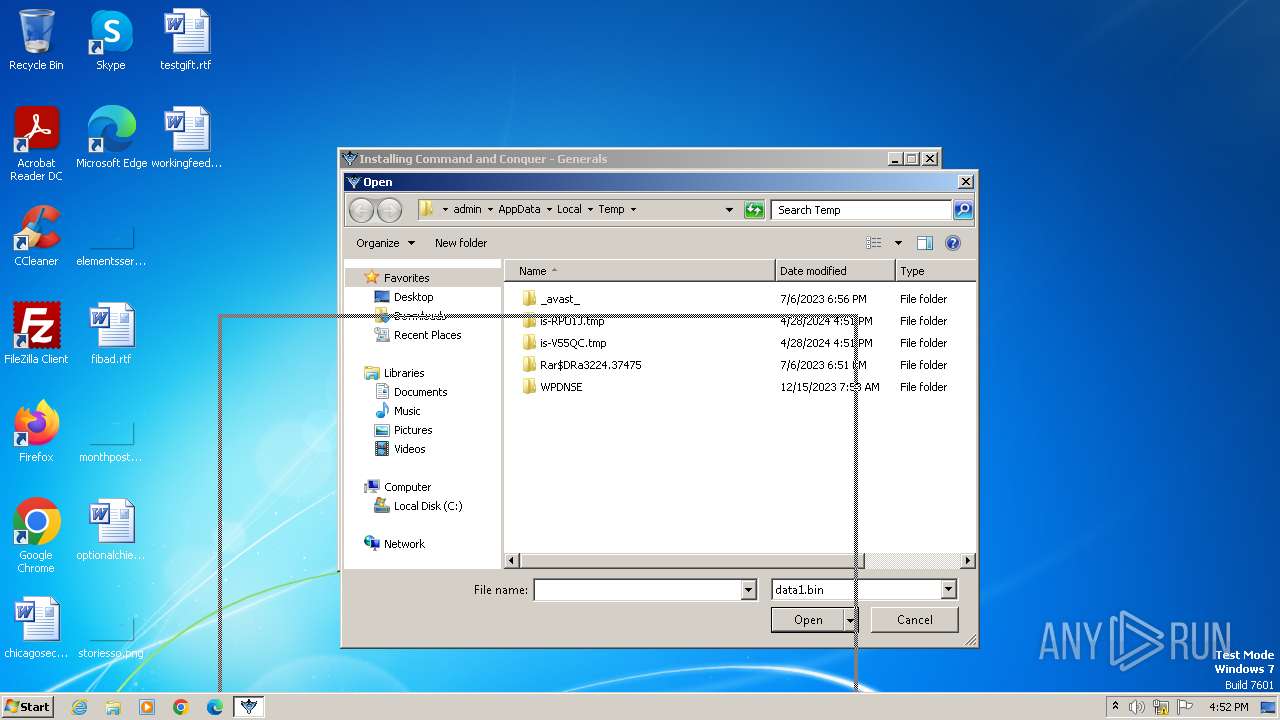Screen dimensions: 1280x720
Task: Sort by the Name column header
Action: (639, 271)
